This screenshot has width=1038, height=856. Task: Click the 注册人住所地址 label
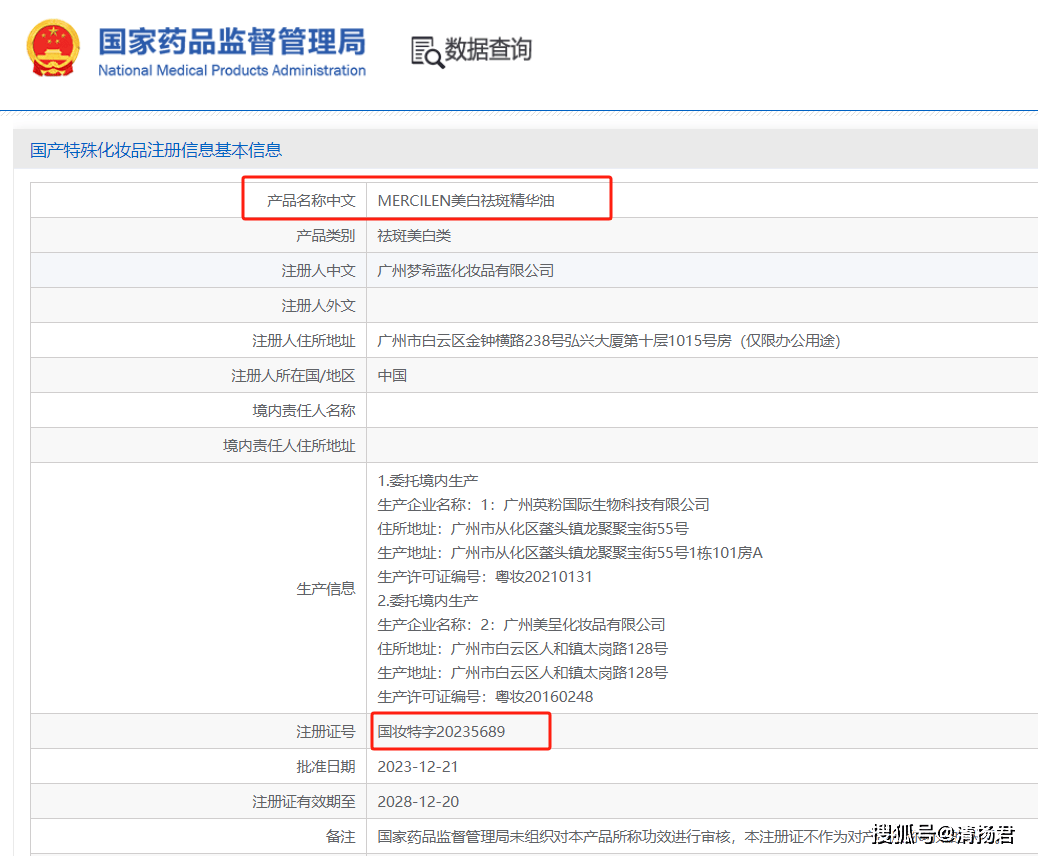point(304,341)
